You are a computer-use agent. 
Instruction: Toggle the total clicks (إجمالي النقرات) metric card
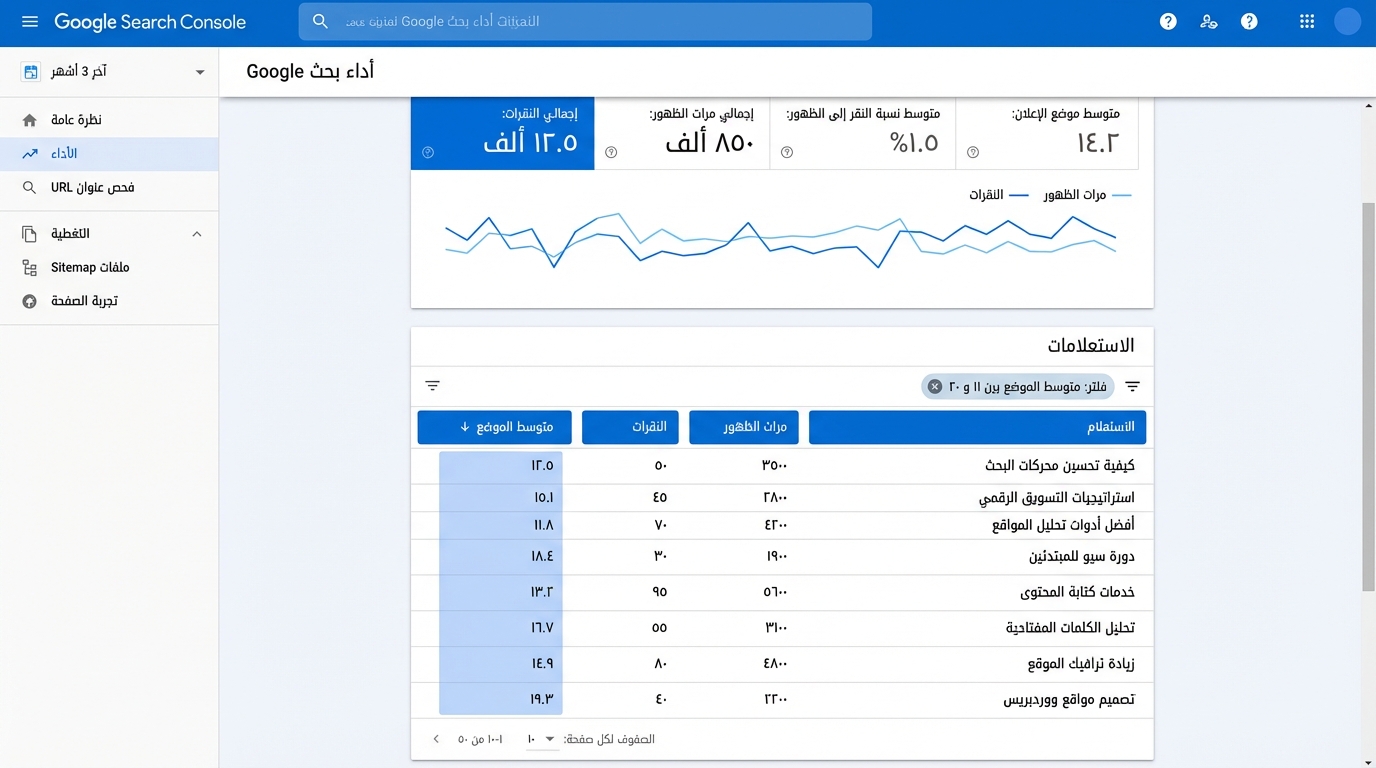pos(502,133)
